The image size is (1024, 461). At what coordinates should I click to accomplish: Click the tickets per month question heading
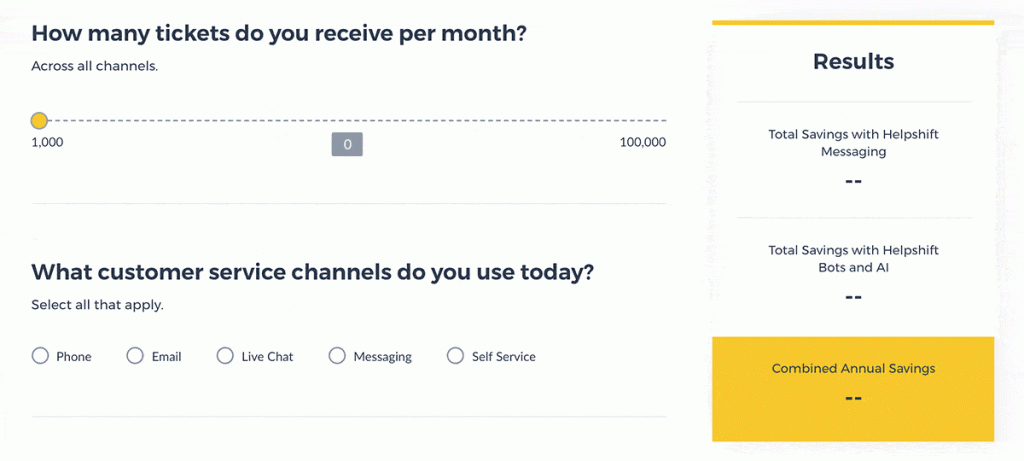click(279, 33)
